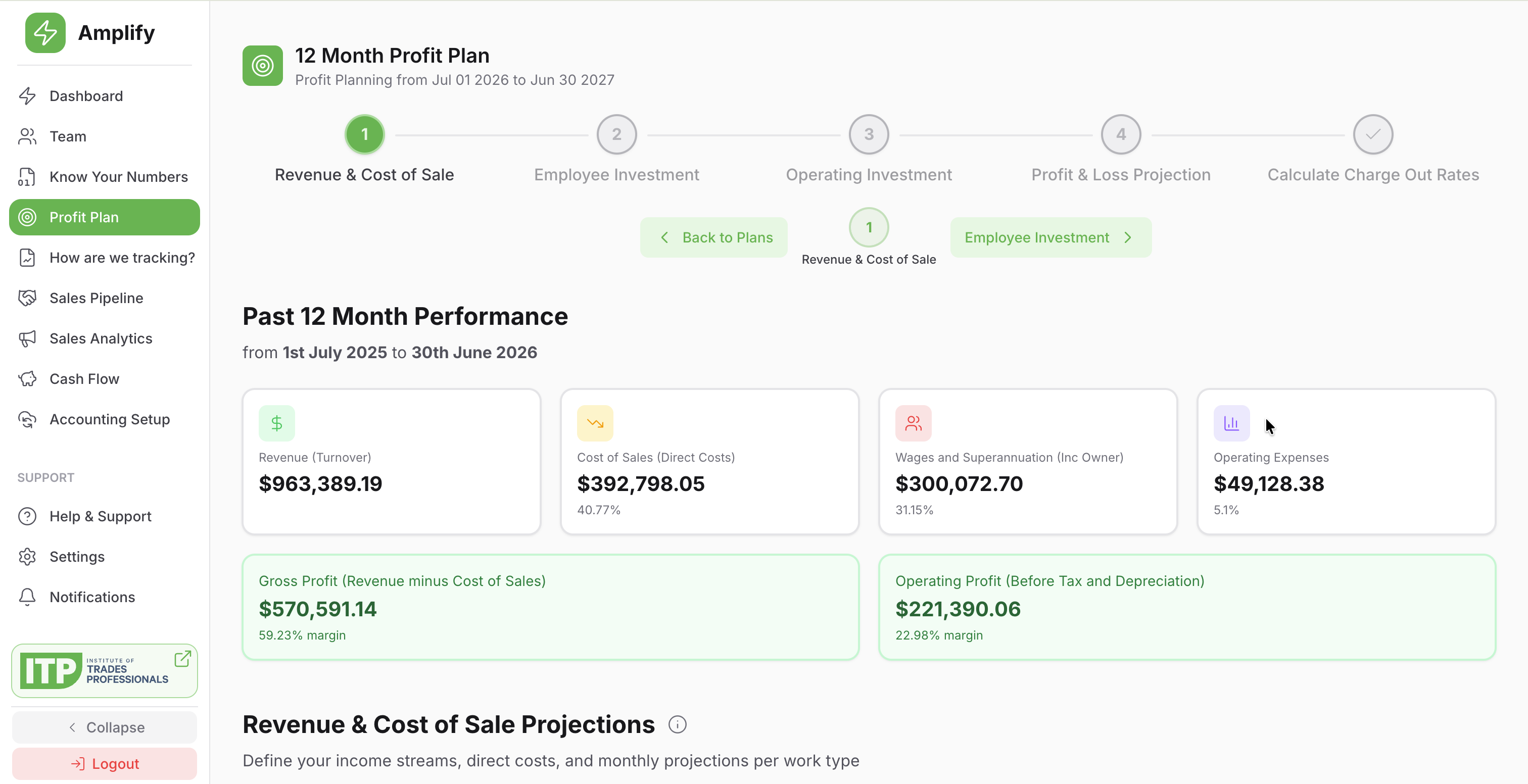Select step 4 Profit & Loss Projection circle
The image size is (1528, 784).
[1121, 134]
